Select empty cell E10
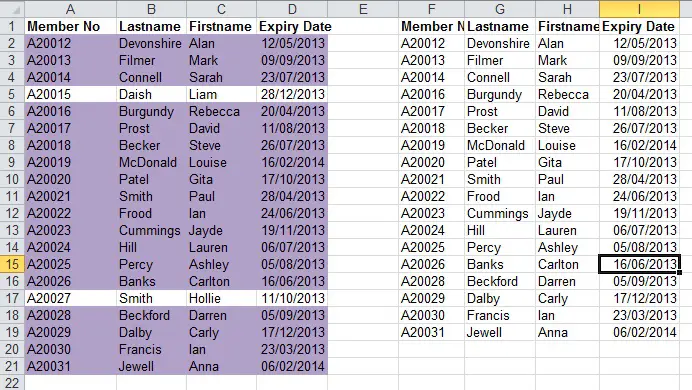692x390 pixels. (x=363, y=180)
